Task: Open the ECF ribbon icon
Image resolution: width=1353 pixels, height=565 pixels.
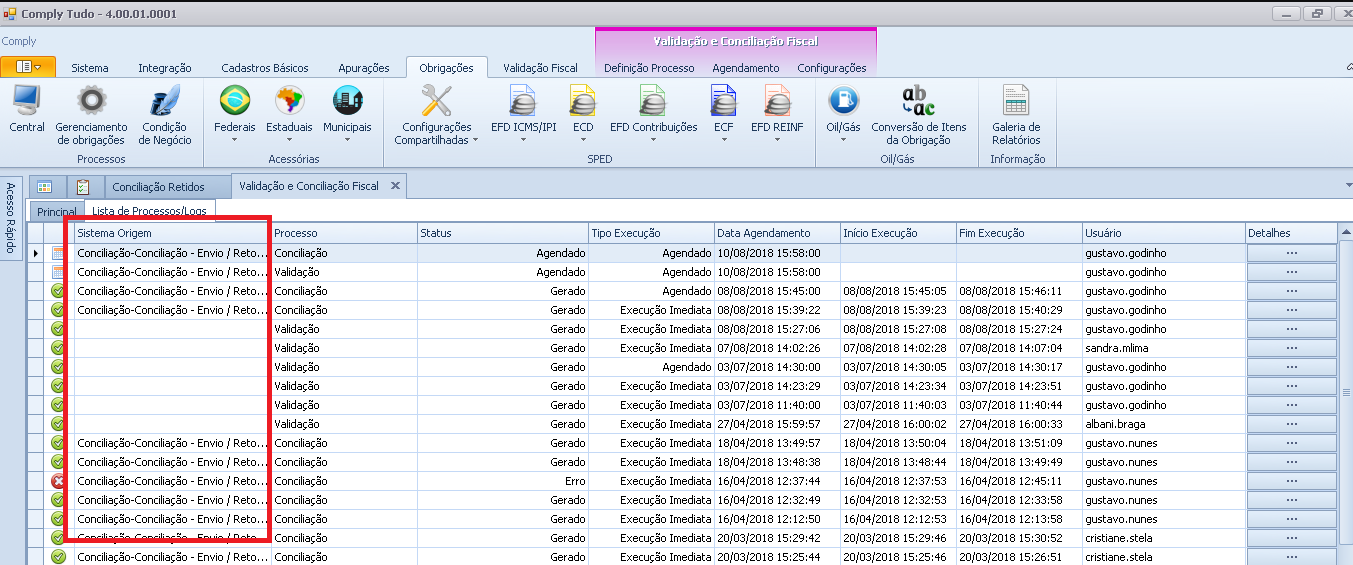Action: 724,102
